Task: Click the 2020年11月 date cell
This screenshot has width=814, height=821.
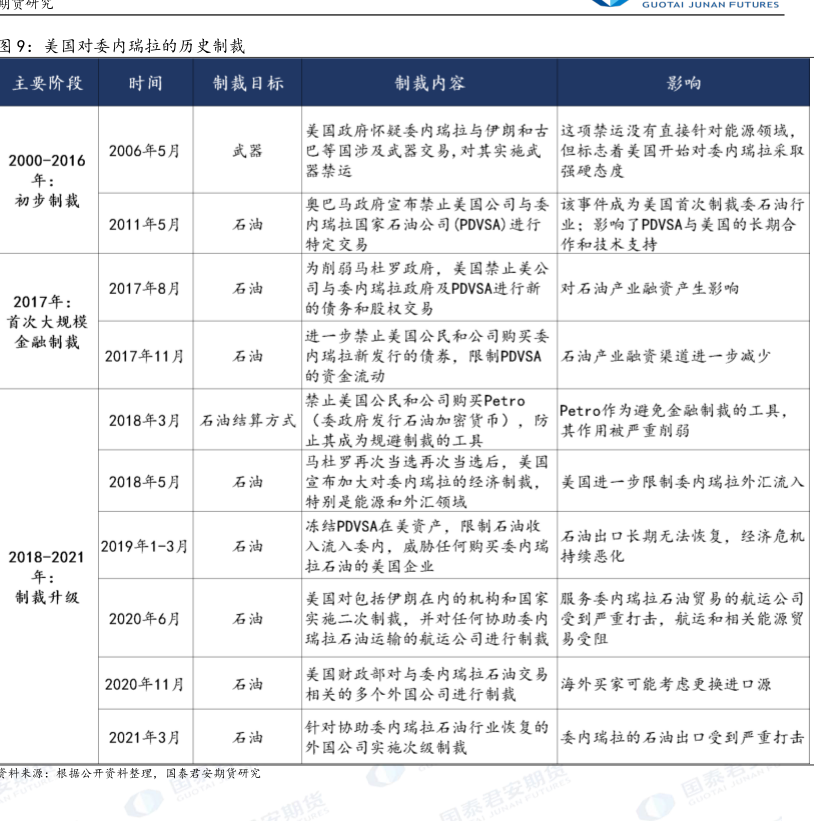Action: pos(145,684)
